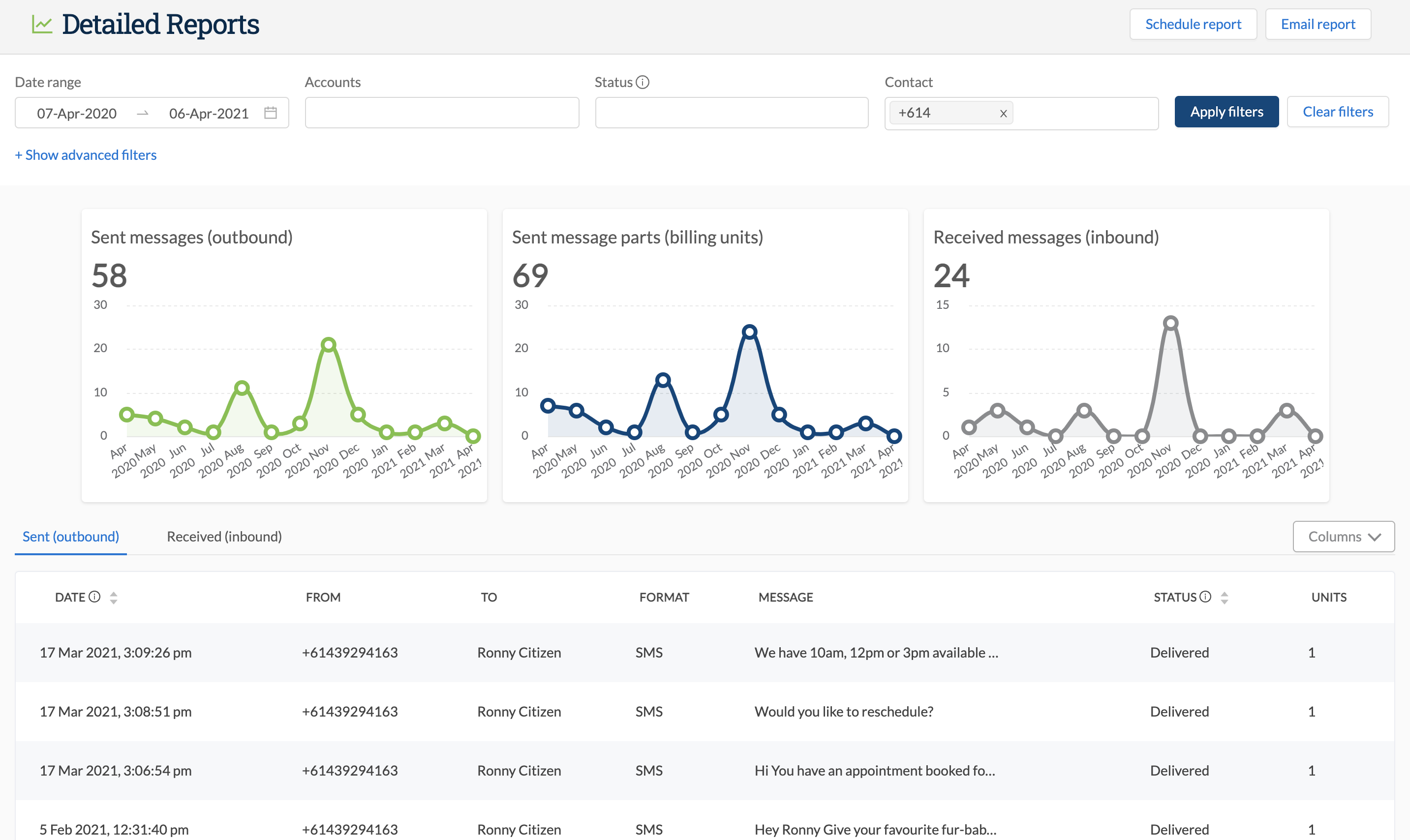Open the Status filter field

[731, 113]
